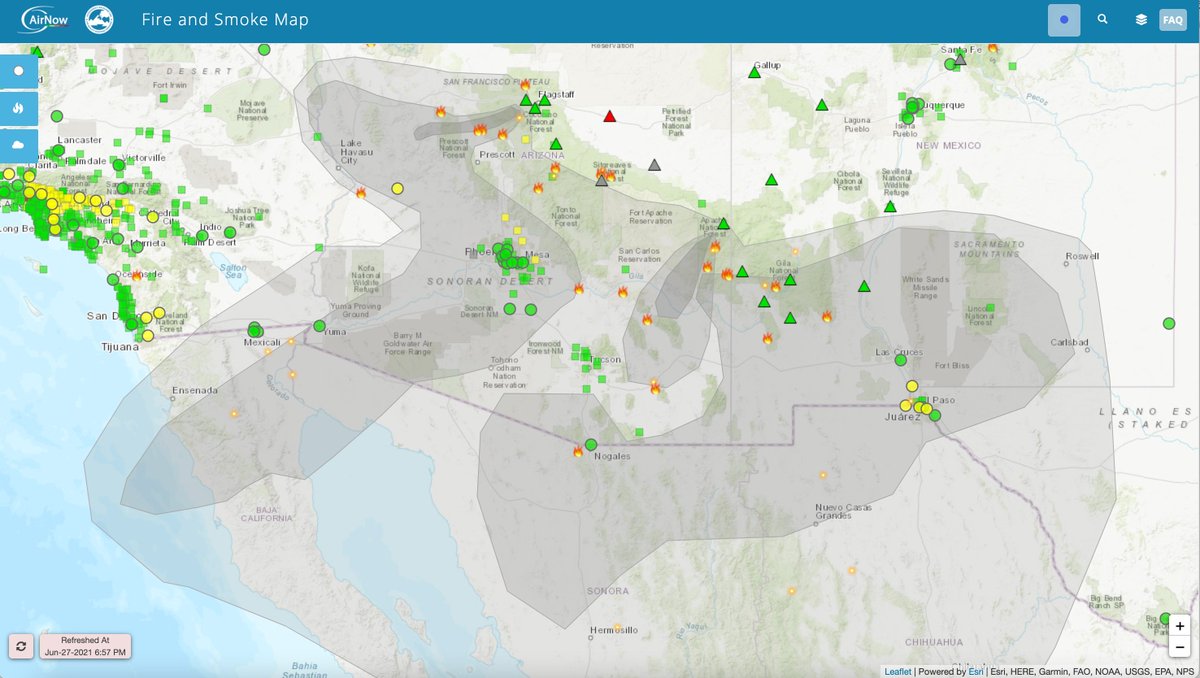1200x678 pixels.
Task: Select the yellow circle monitor just north of El Paso
Action: [912, 386]
